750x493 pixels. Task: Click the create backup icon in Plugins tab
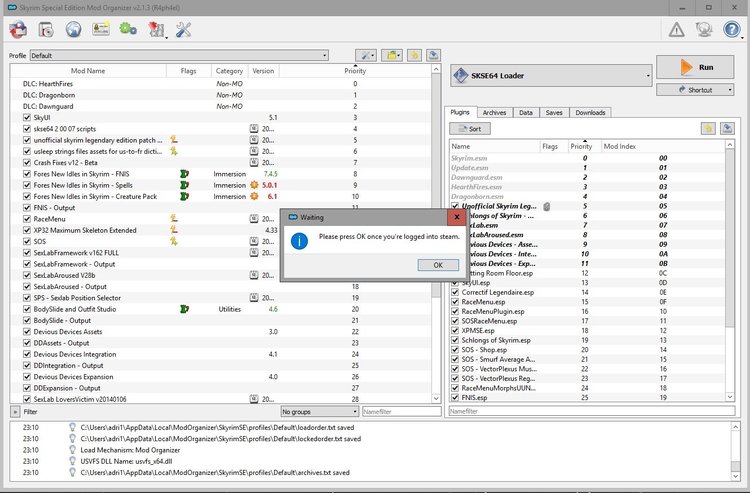[728, 128]
